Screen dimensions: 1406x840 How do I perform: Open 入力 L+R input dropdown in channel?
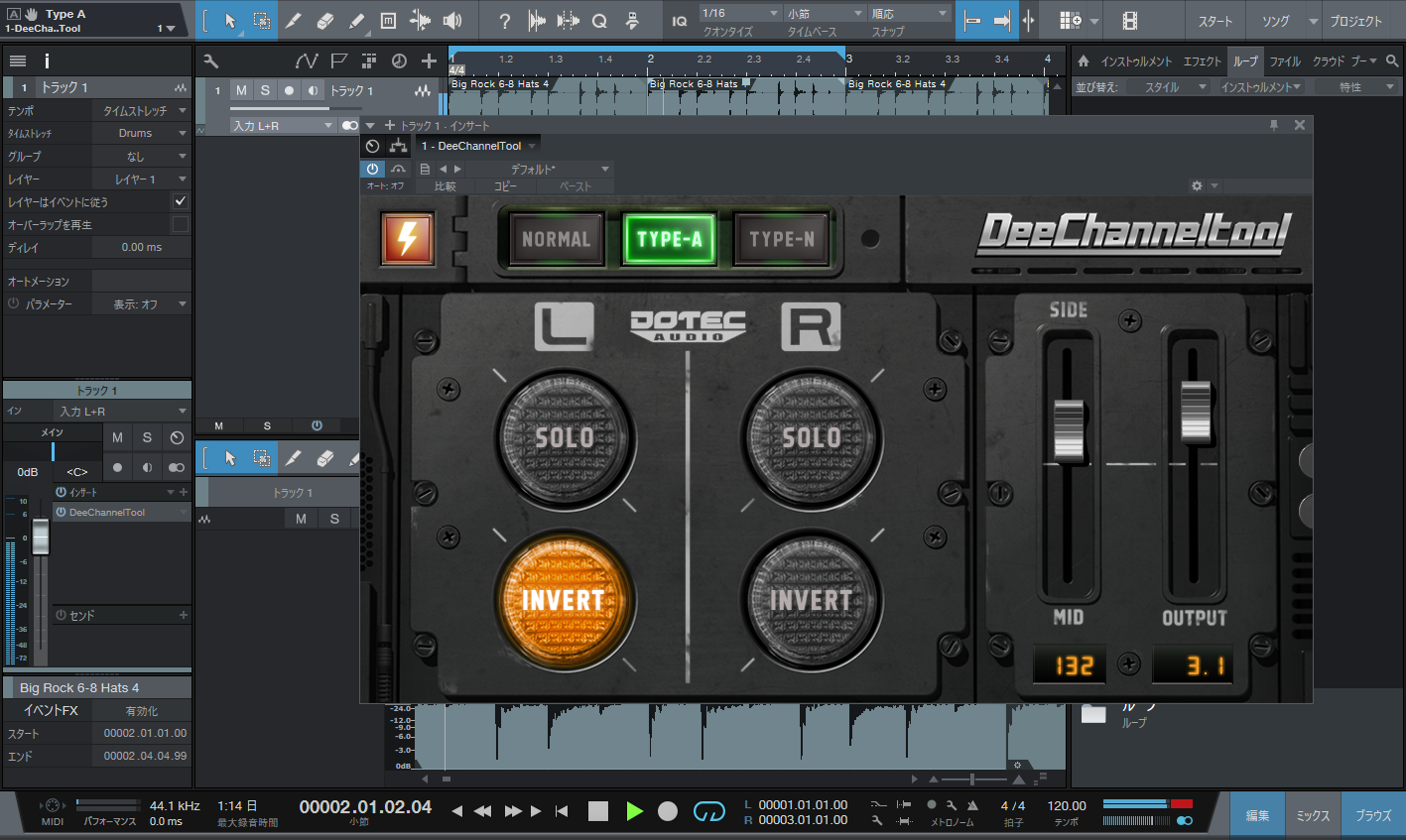tap(122, 412)
